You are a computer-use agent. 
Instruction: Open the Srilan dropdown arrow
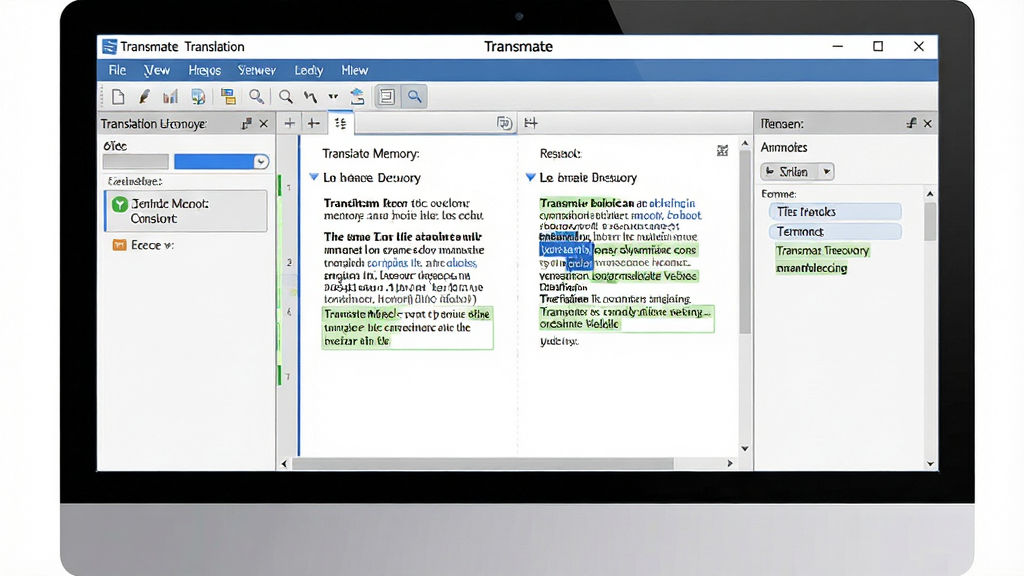click(827, 172)
